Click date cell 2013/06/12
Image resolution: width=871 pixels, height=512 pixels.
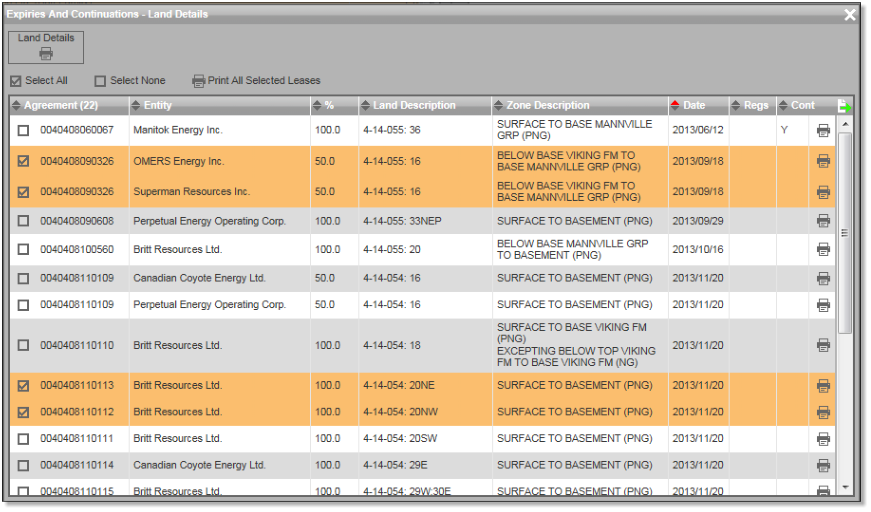pyautogui.click(x=698, y=130)
